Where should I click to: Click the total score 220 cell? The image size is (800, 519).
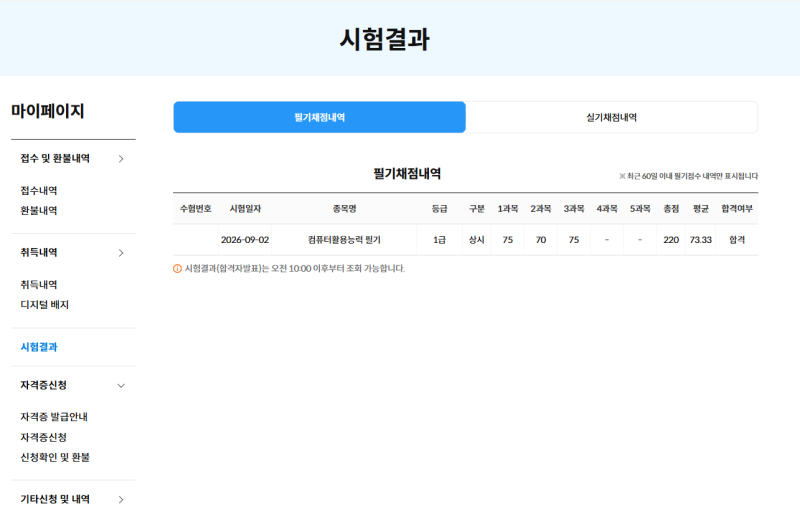pos(671,240)
